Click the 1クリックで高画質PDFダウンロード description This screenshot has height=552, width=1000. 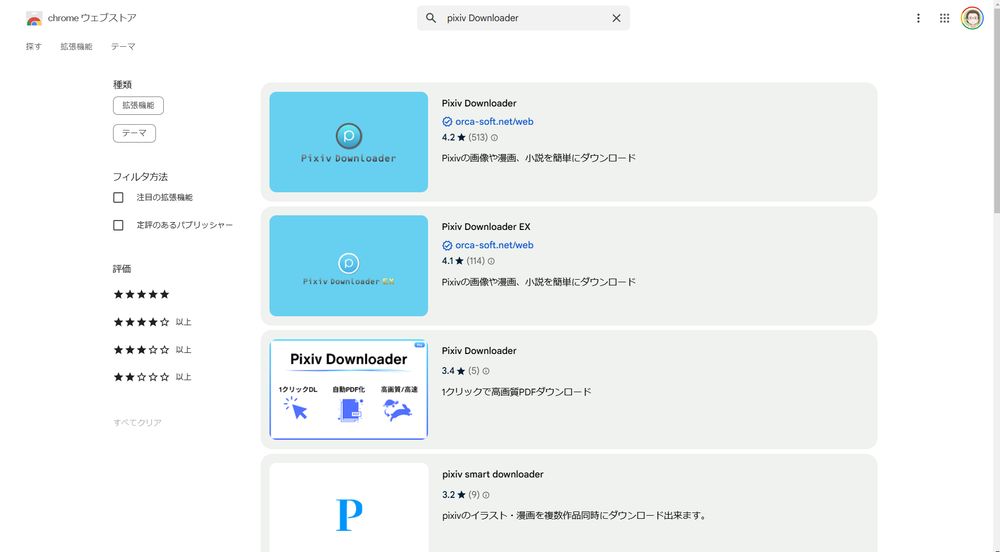pos(517,392)
